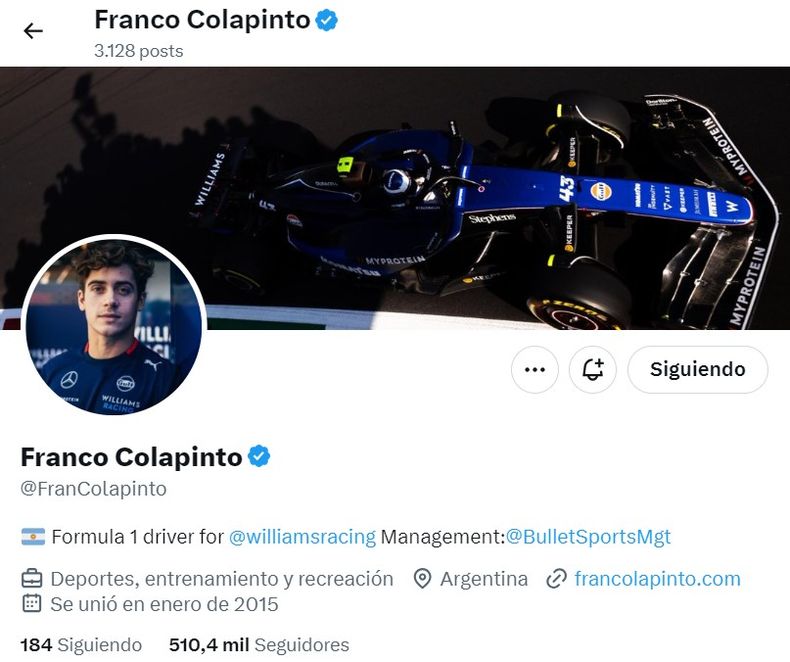Click the Siguiendo button to unfollow
The width and height of the screenshot is (790, 662).
[x=697, y=370]
